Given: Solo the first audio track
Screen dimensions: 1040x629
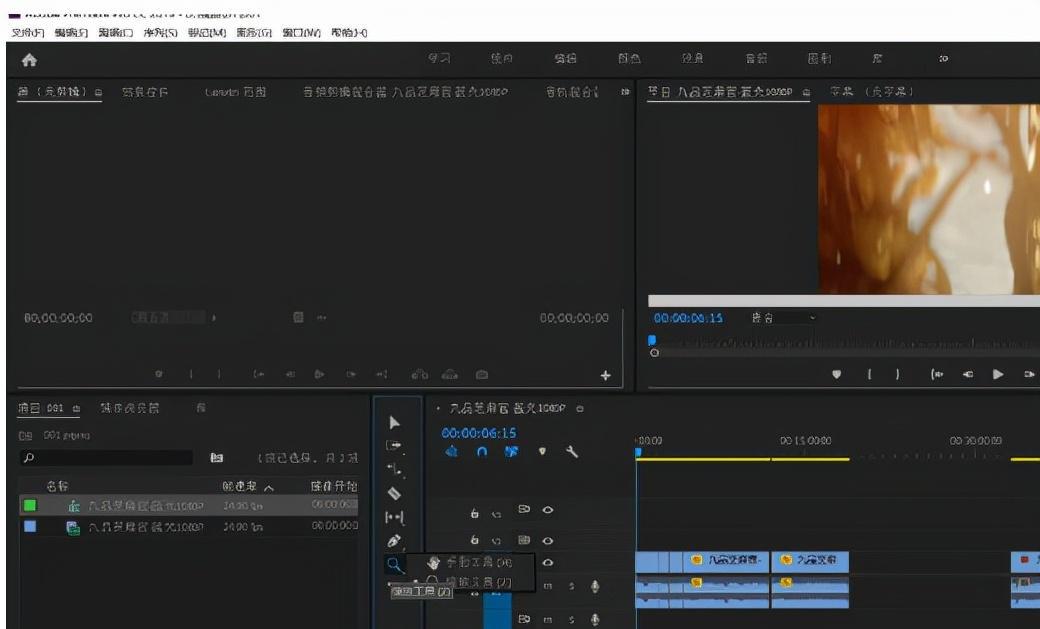Looking at the screenshot, I should (x=571, y=586).
